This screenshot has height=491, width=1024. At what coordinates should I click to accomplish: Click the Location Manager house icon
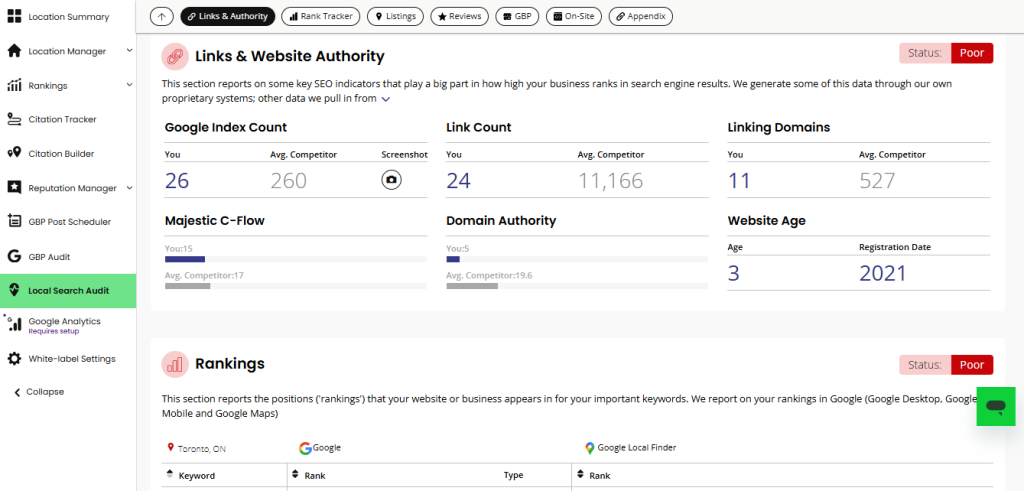point(14,51)
